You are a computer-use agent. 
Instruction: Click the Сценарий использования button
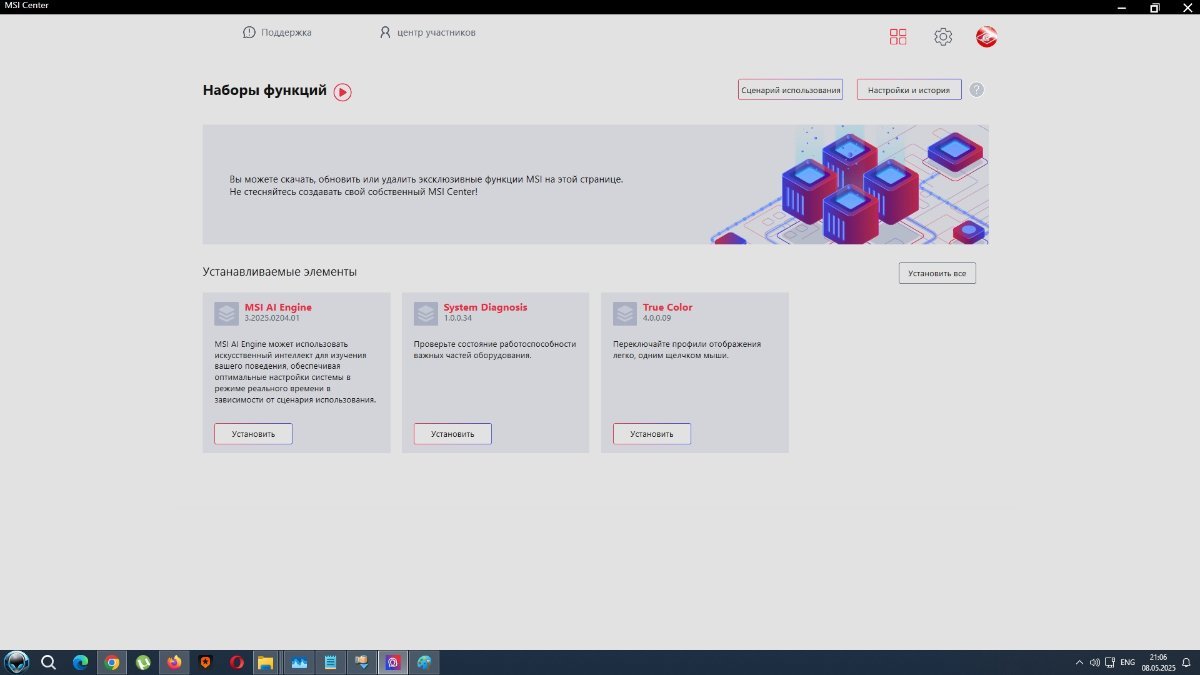point(790,90)
